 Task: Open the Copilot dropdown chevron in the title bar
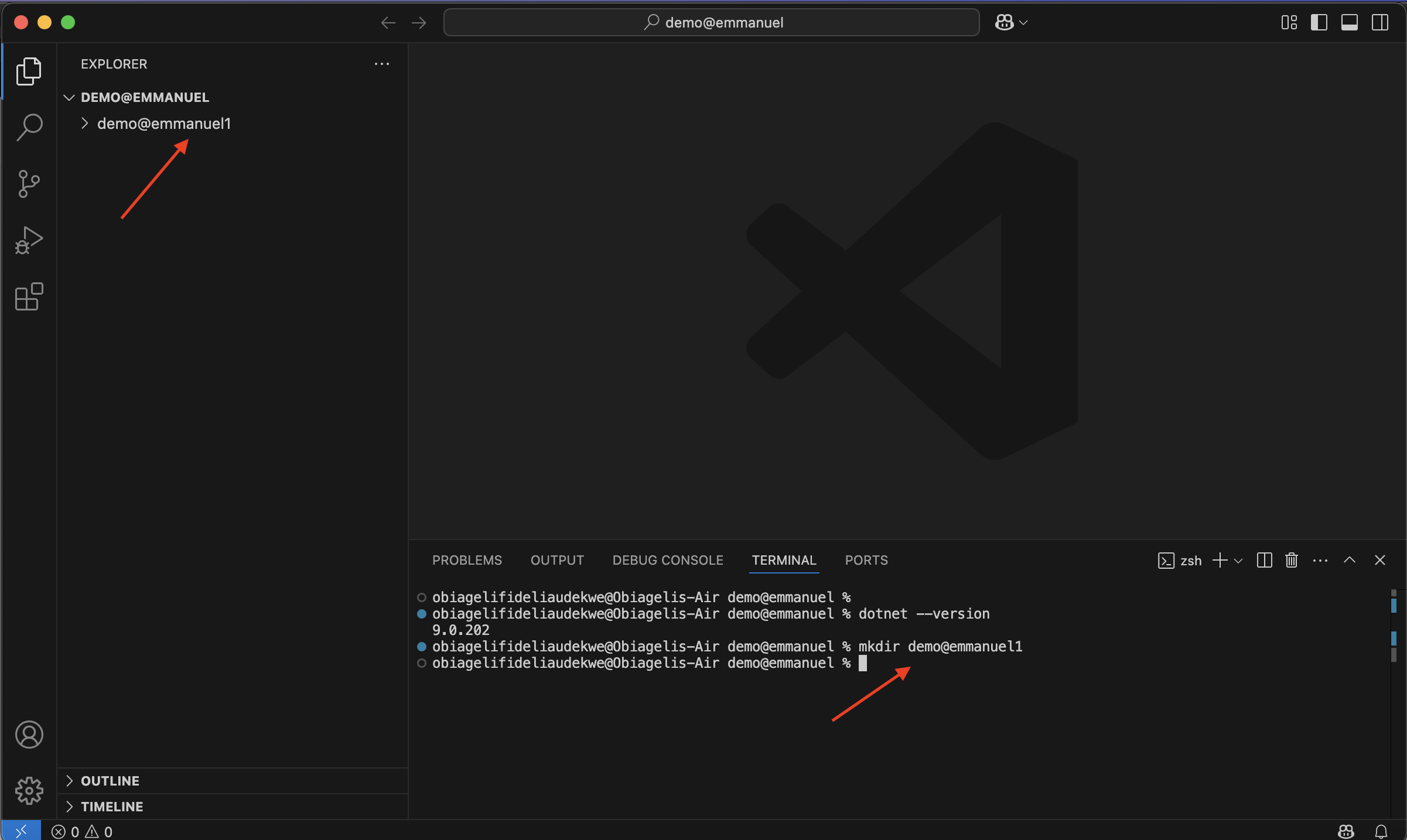(1023, 23)
